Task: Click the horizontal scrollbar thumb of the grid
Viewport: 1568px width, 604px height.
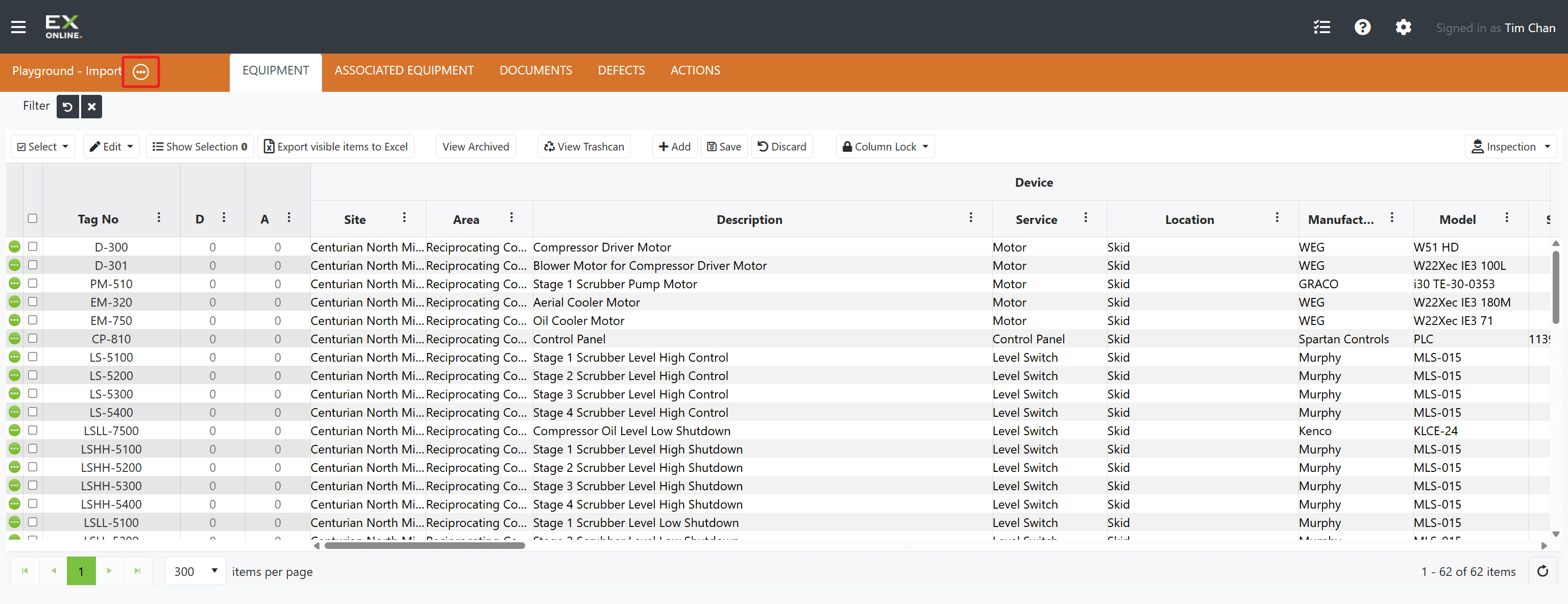Action: [x=424, y=546]
